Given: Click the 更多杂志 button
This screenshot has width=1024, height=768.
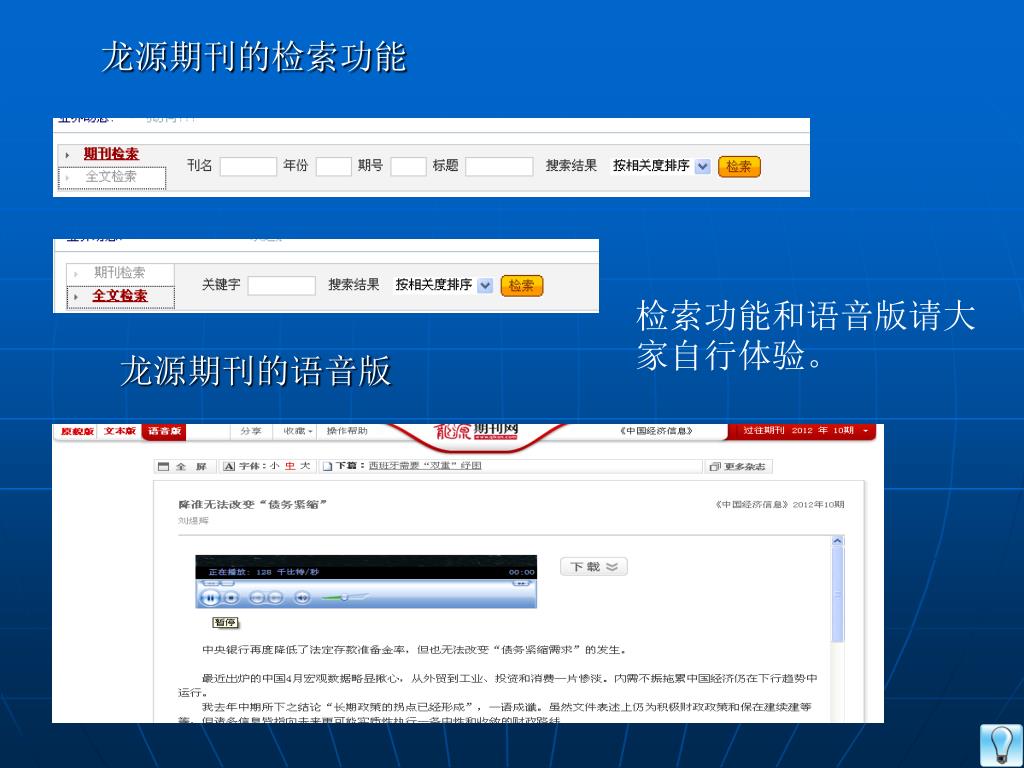Looking at the screenshot, I should click(x=739, y=466).
